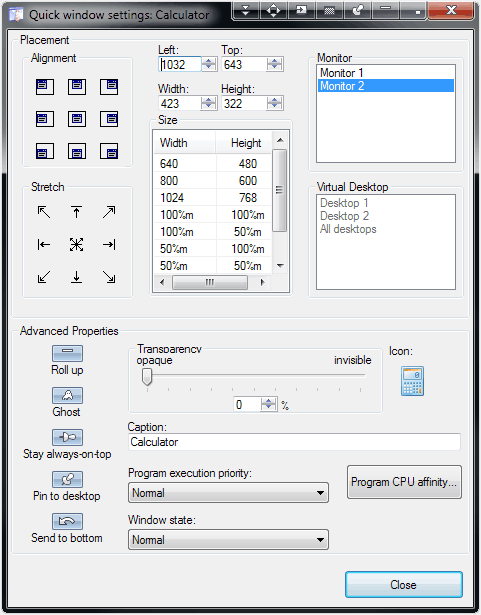Align window to top-left corner
The height and width of the screenshot is (615, 481).
click(x=45, y=87)
